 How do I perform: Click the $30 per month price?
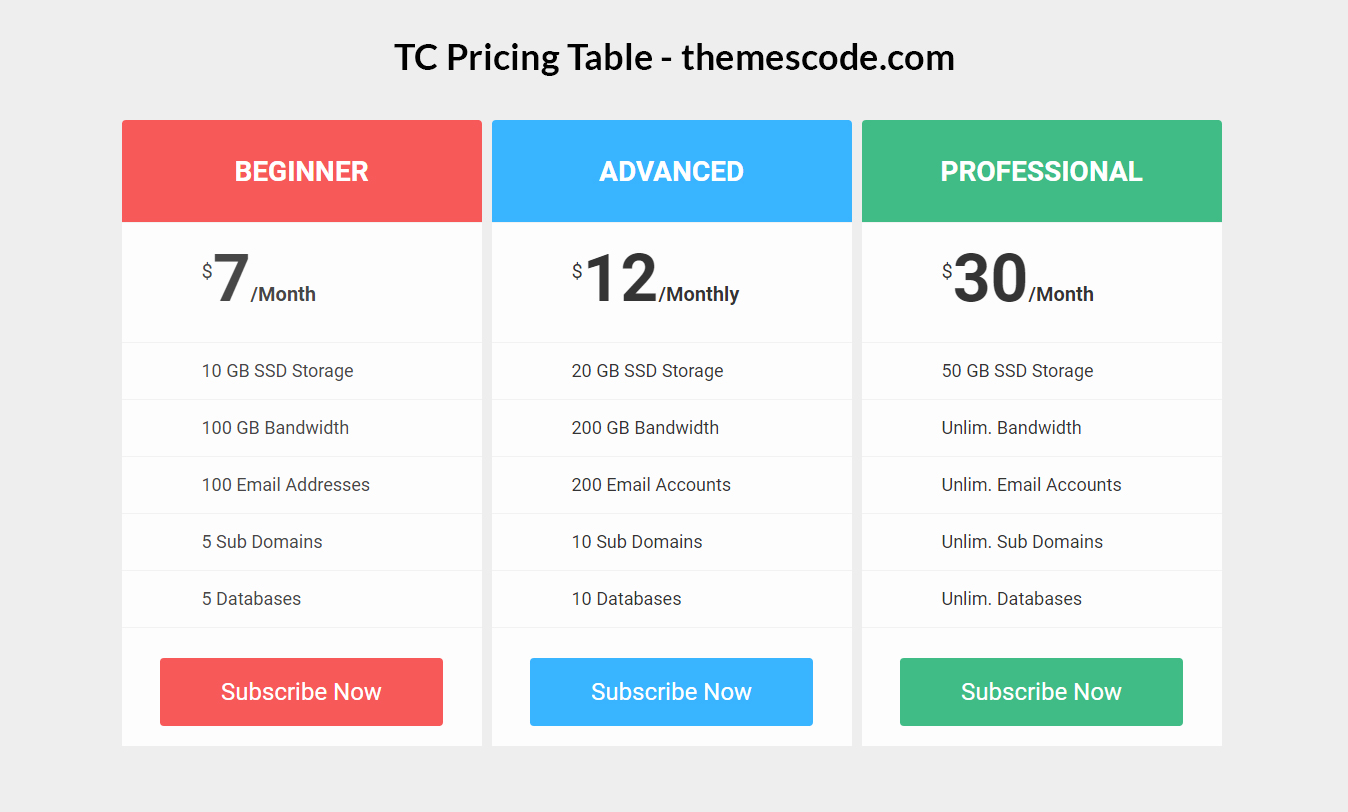1017,281
